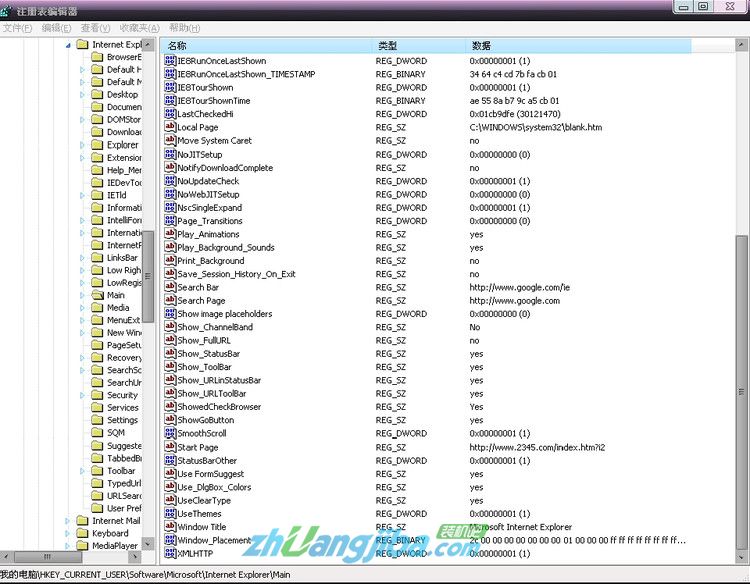Viewport: 750px width, 584px height.
Task: Select the Toolbar key folder icon
Action: (x=98, y=471)
